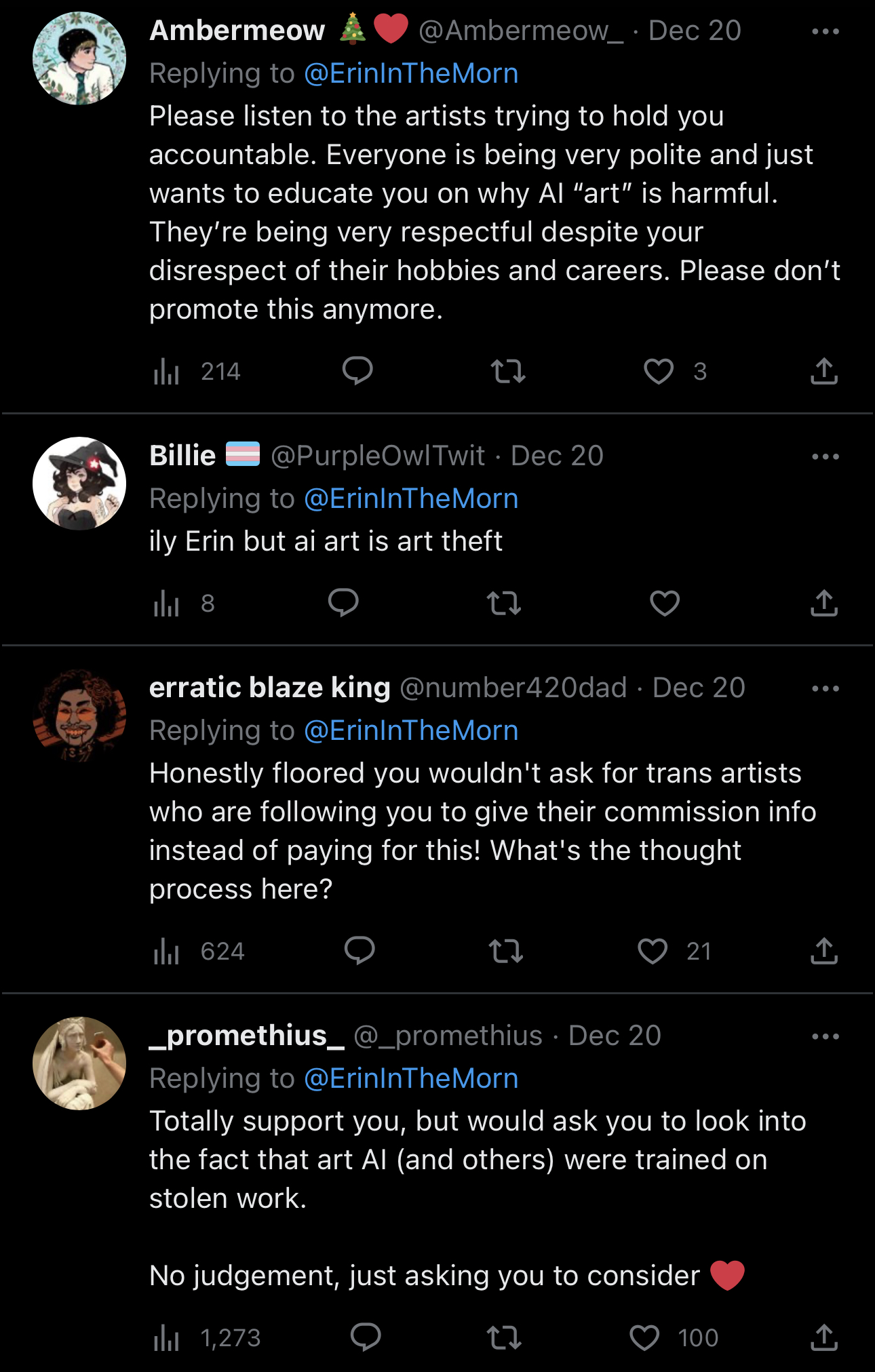Open more options on Billie's tweet
This screenshot has height=1372, width=875.
(x=825, y=456)
